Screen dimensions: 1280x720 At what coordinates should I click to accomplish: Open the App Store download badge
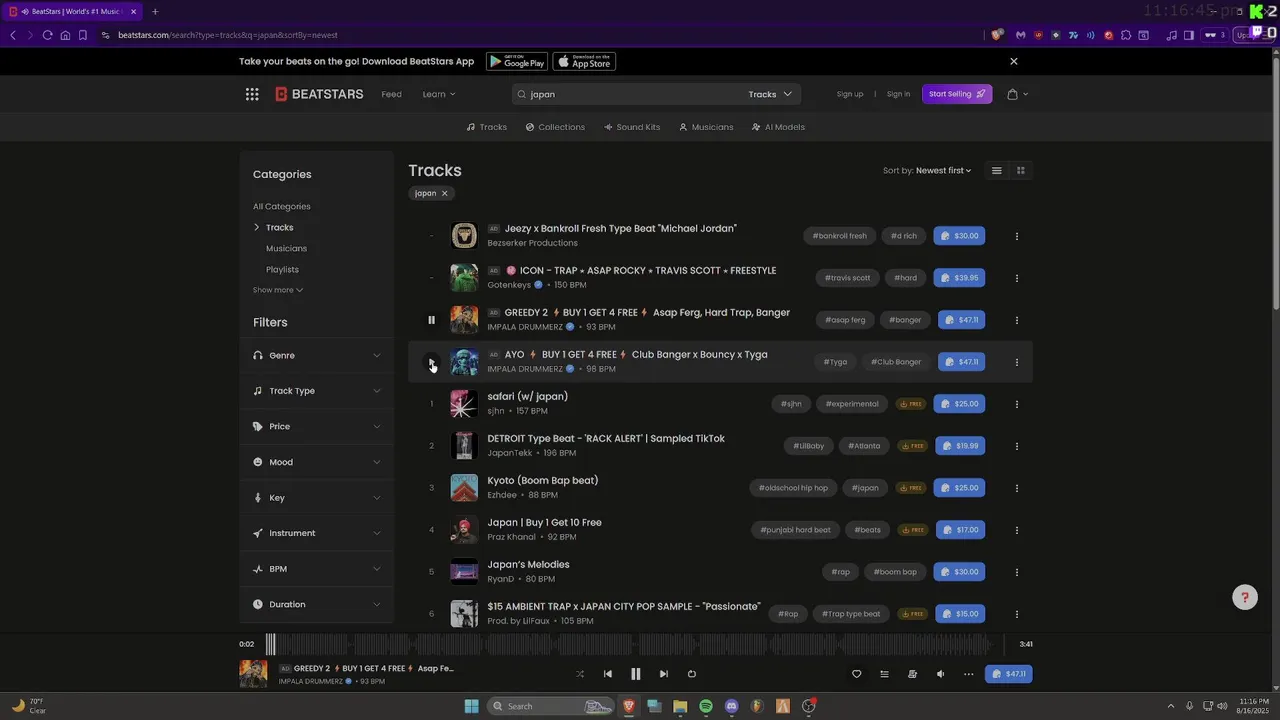(584, 61)
